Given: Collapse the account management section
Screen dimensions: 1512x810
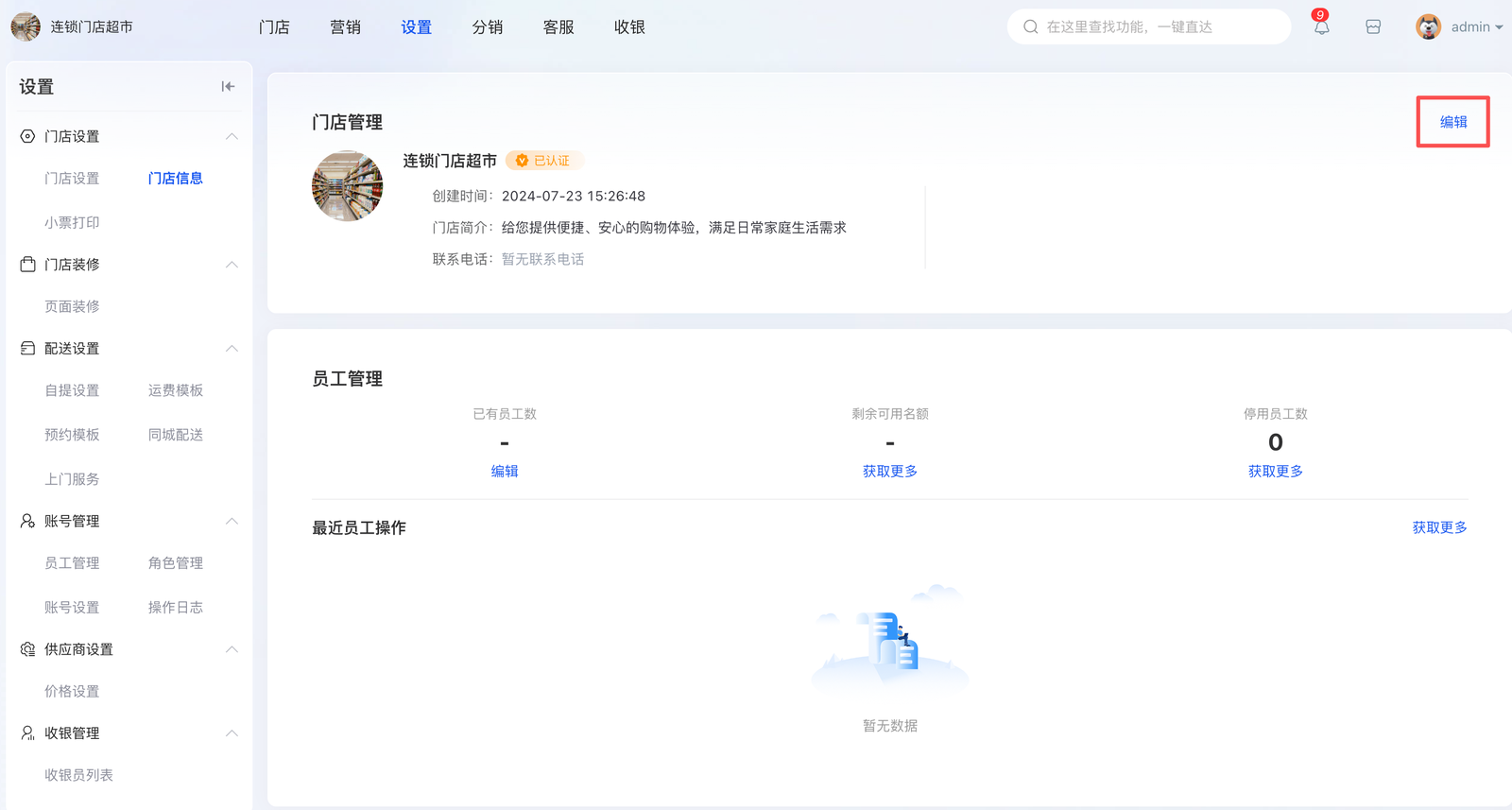Looking at the screenshot, I should point(232,522).
